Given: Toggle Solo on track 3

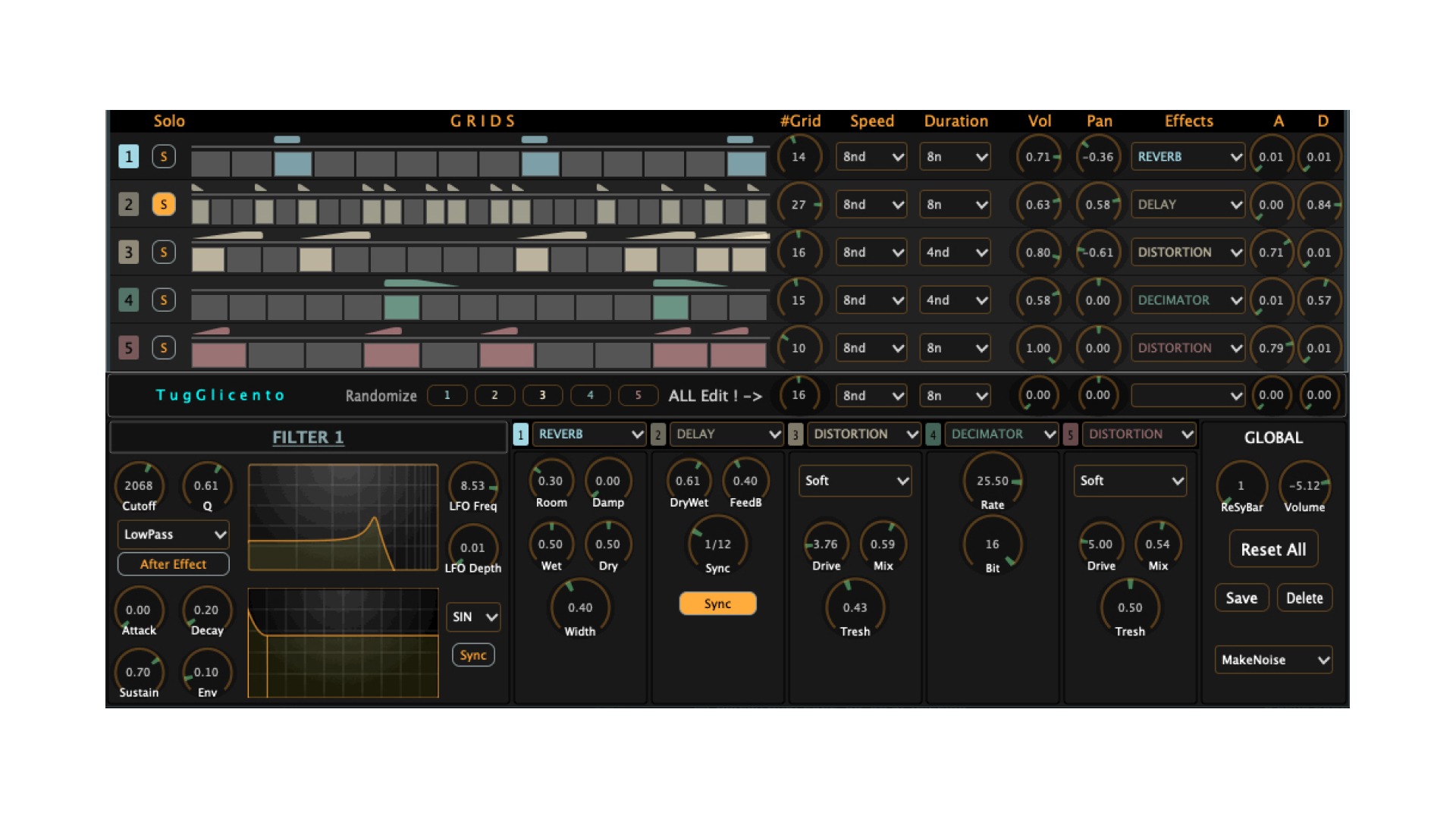Looking at the screenshot, I should click(x=164, y=252).
